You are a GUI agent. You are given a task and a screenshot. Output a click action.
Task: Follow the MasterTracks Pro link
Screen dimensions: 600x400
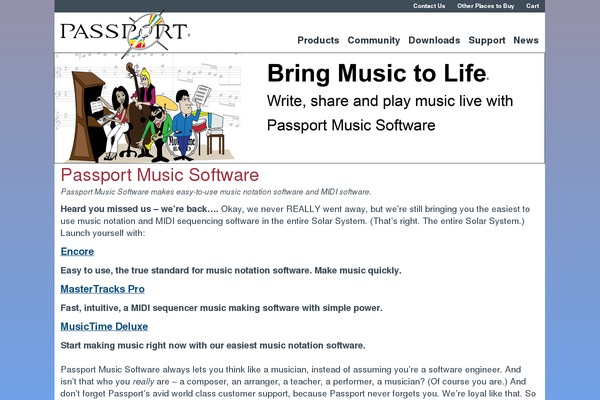[103, 289]
